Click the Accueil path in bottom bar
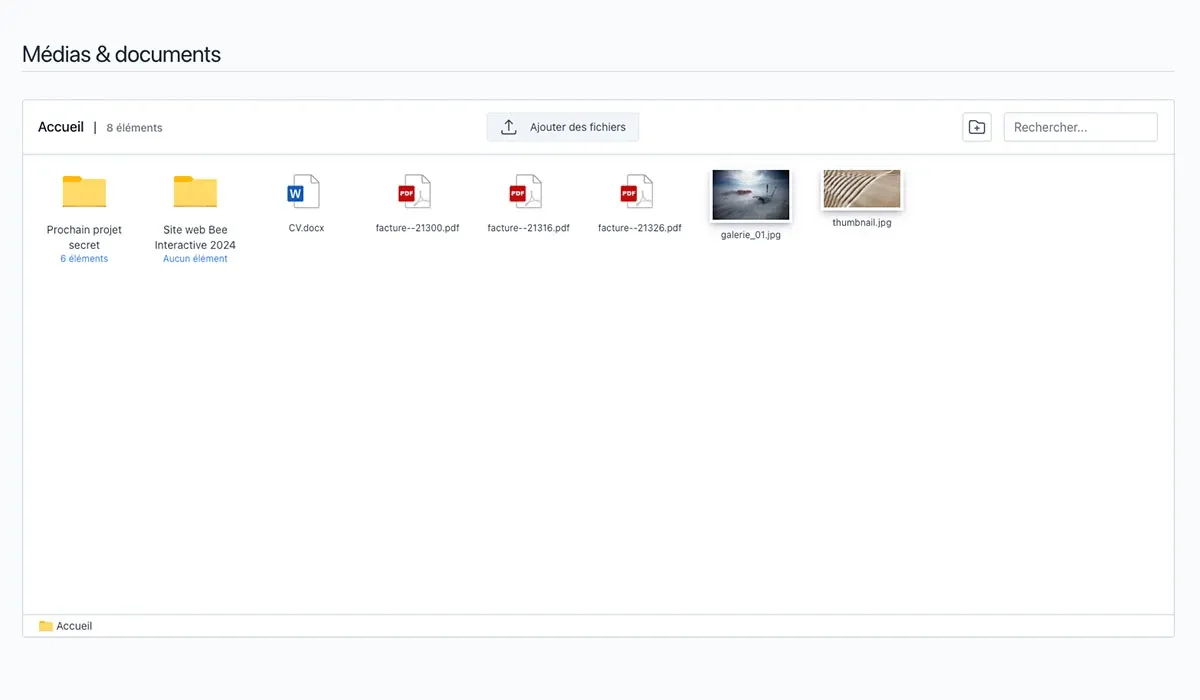 [74, 626]
